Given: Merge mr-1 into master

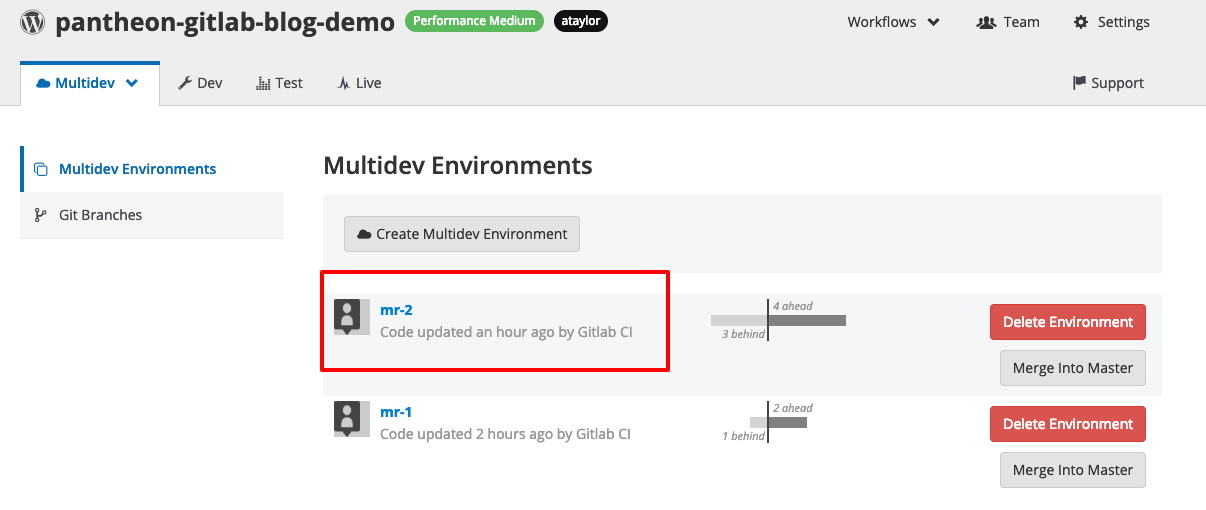Looking at the screenshot, I should tap(1072, 470).
